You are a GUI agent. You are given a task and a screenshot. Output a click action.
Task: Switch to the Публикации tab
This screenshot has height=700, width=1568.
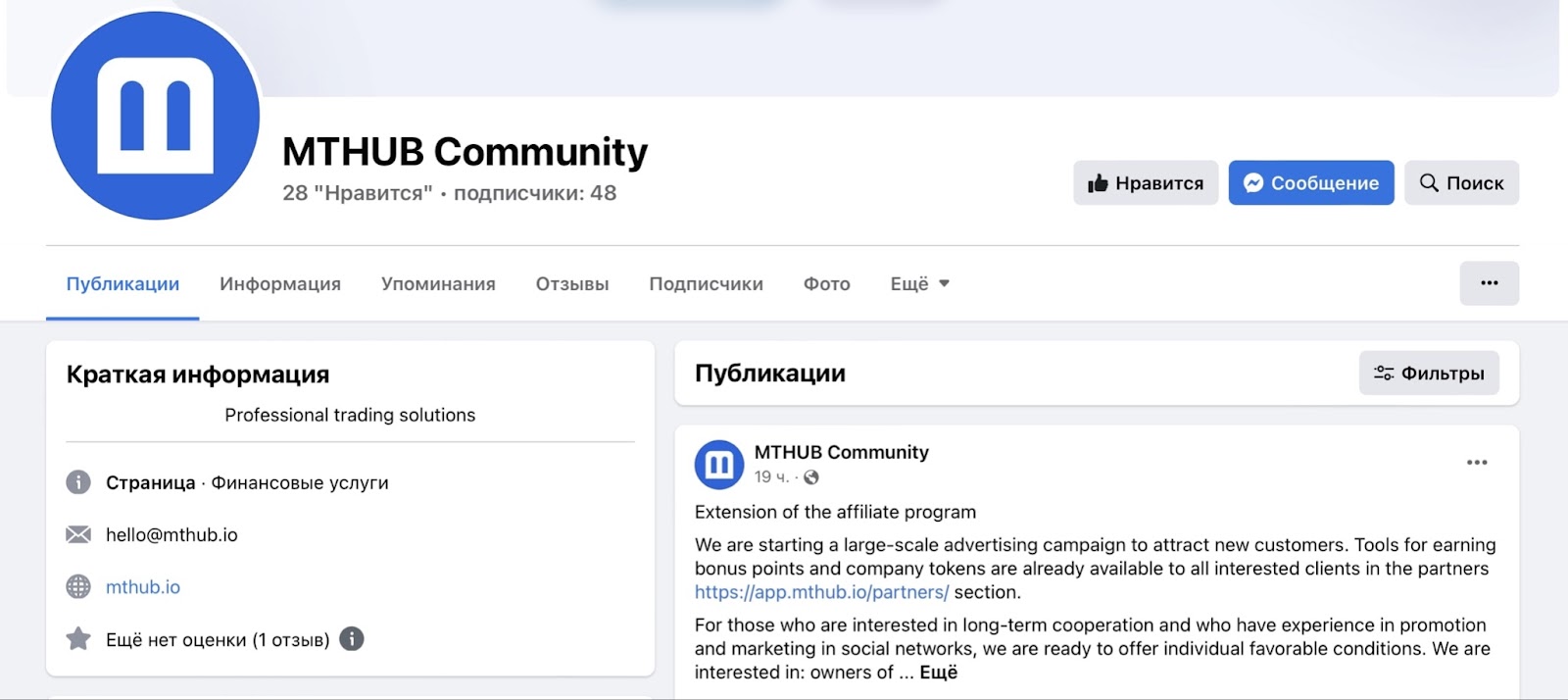(x=122, y=284)
